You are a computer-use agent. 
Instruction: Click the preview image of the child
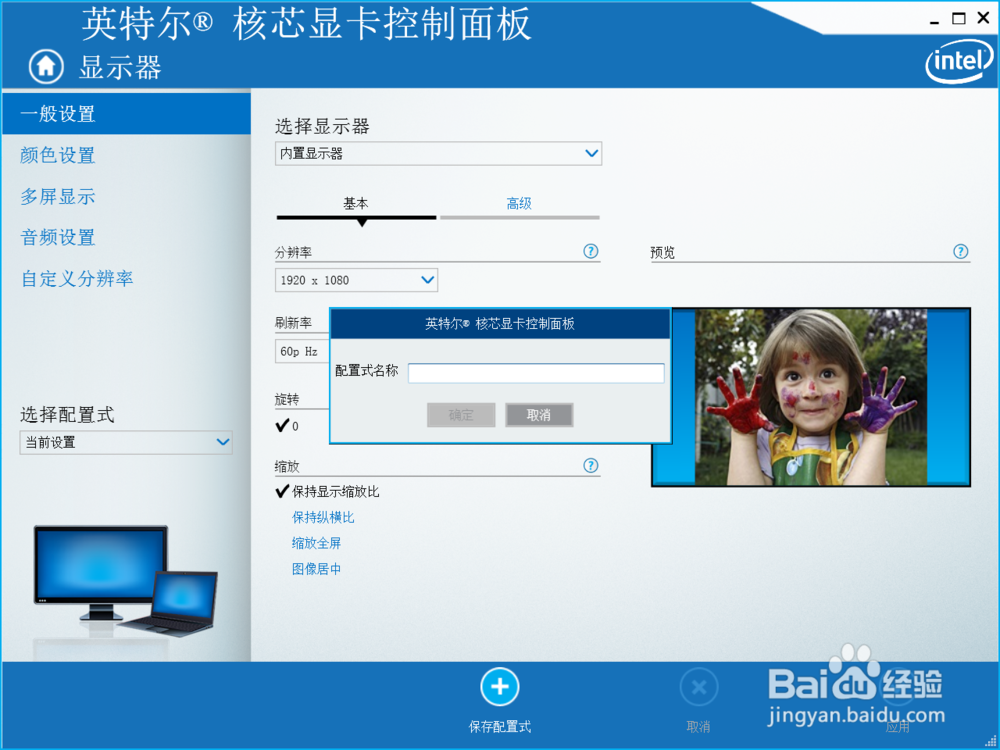click(x=811, y=397)
